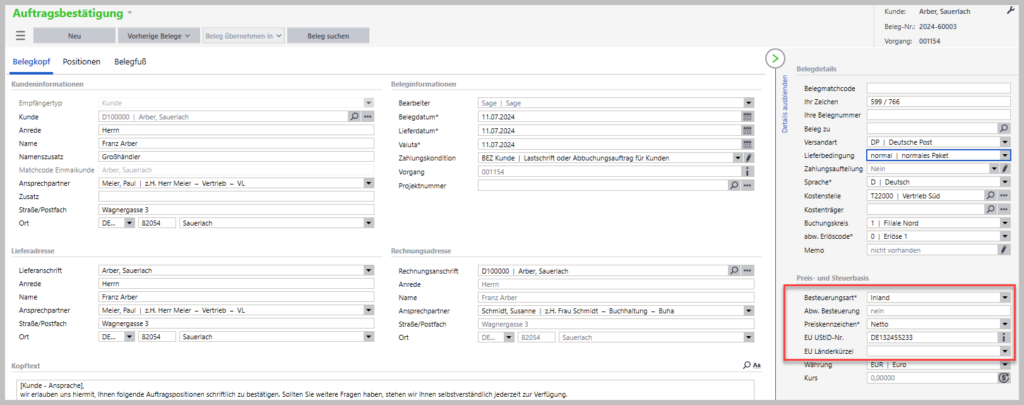Show Vorgang info via info icon
This screenshot has height=405, width=1024.
[747, 172]
